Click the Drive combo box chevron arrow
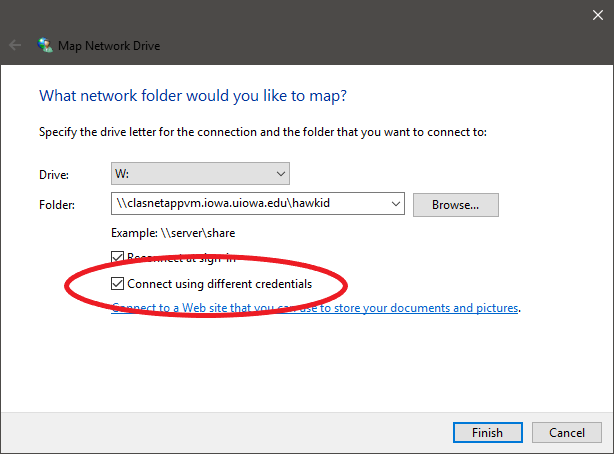This screenshot has width=614, height=454. 280,173
